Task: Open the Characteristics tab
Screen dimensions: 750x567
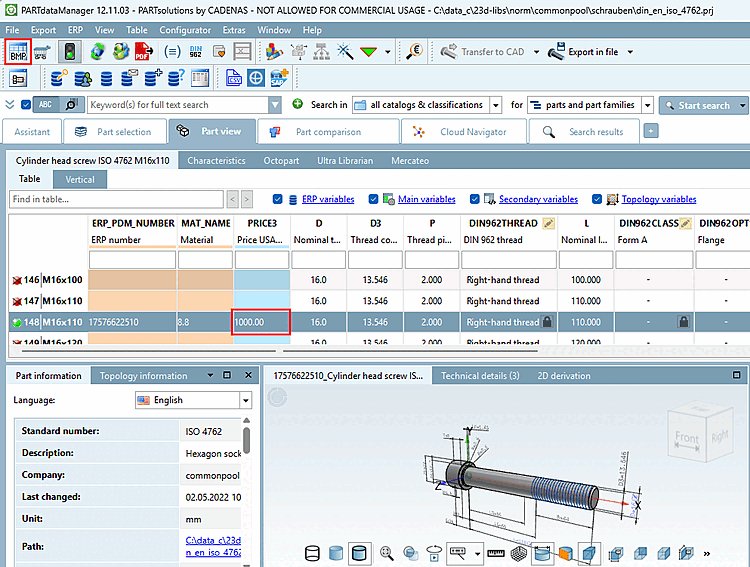Action: 216,161
